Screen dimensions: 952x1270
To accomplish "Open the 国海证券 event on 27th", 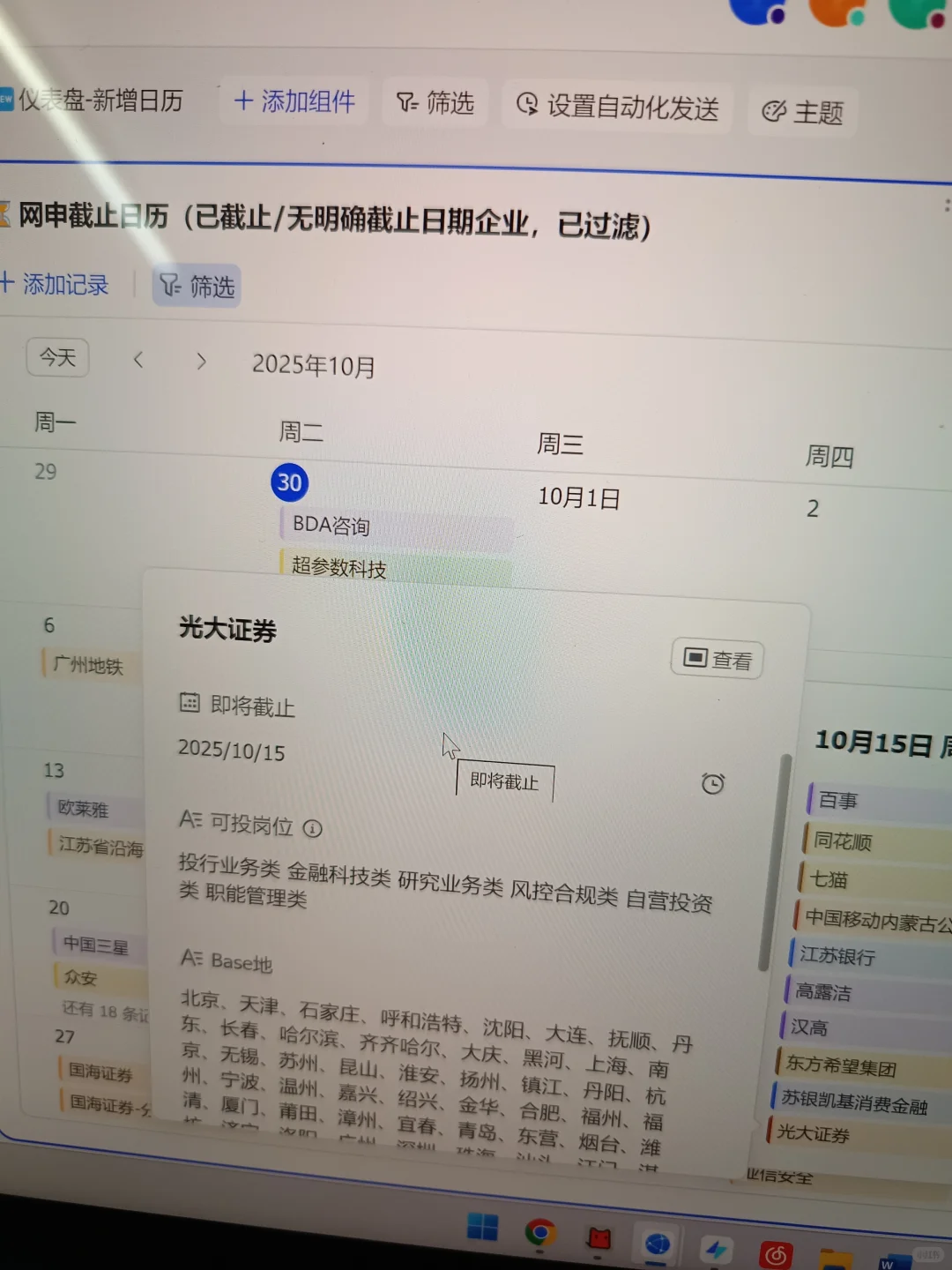I will [x=106, y=1072].
